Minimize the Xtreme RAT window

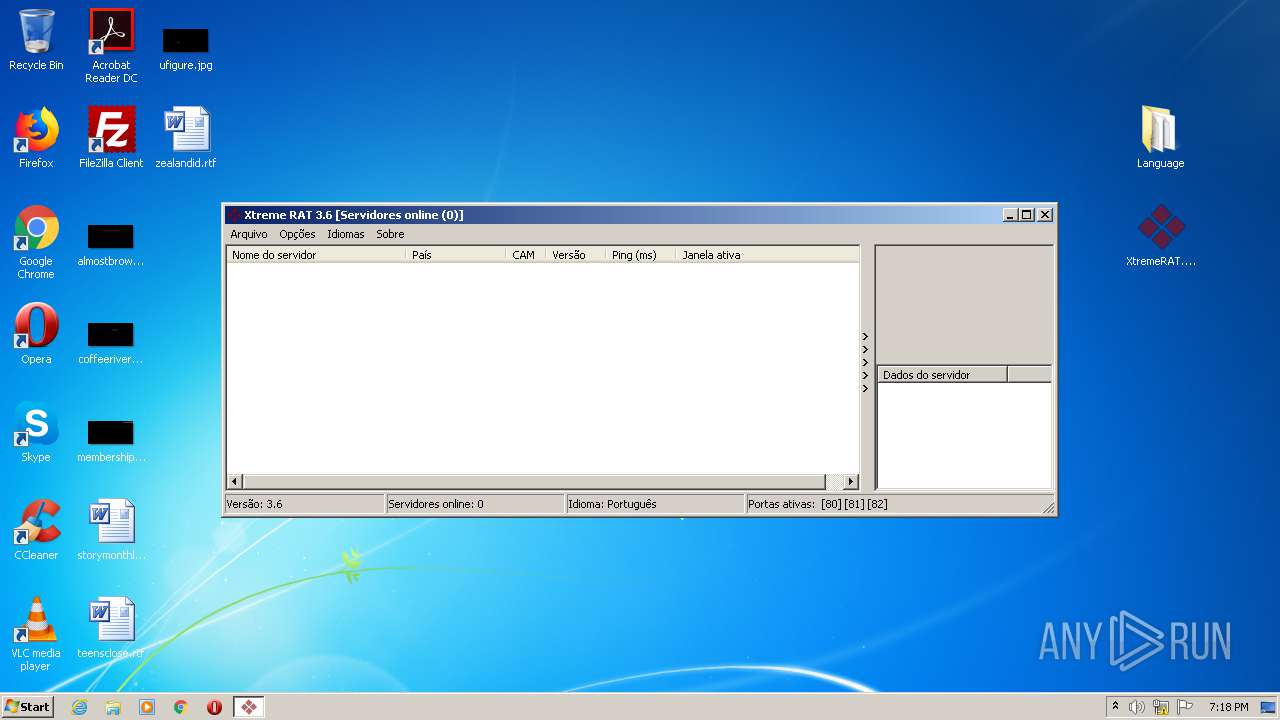click(x=1010, y=215)
